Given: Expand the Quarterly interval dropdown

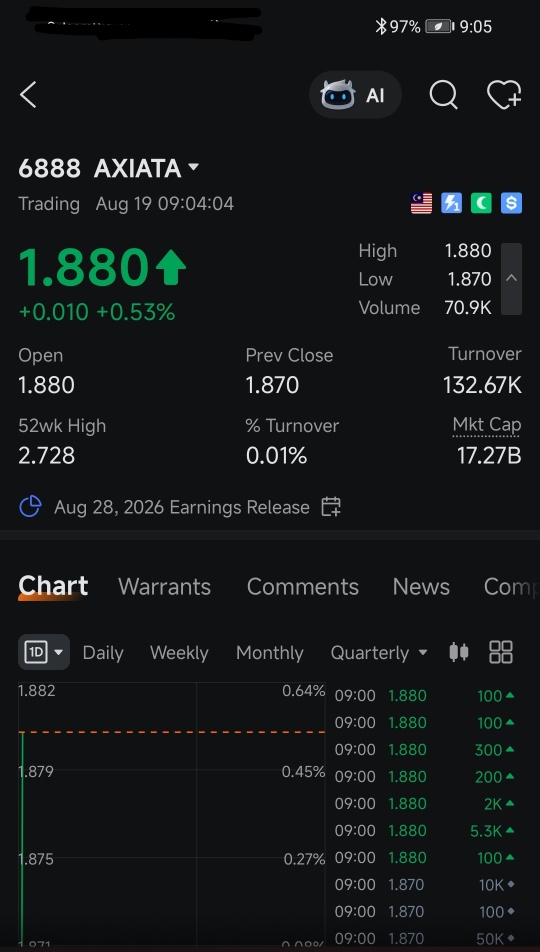Looking at the screenshot, I should click(x=379, y=653).
